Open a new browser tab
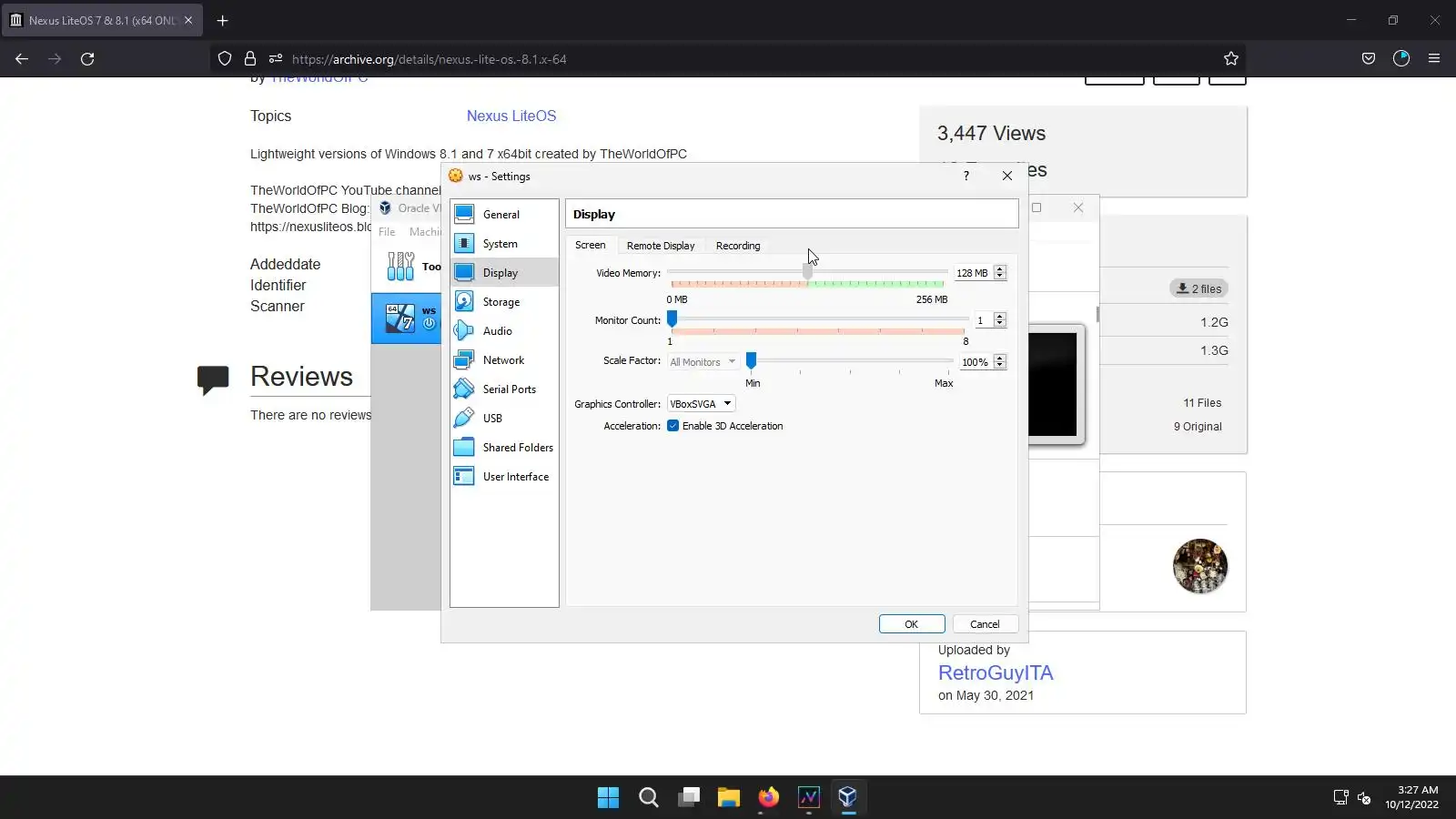Viewport: 1456px width, 819px height. pos(222,20)
